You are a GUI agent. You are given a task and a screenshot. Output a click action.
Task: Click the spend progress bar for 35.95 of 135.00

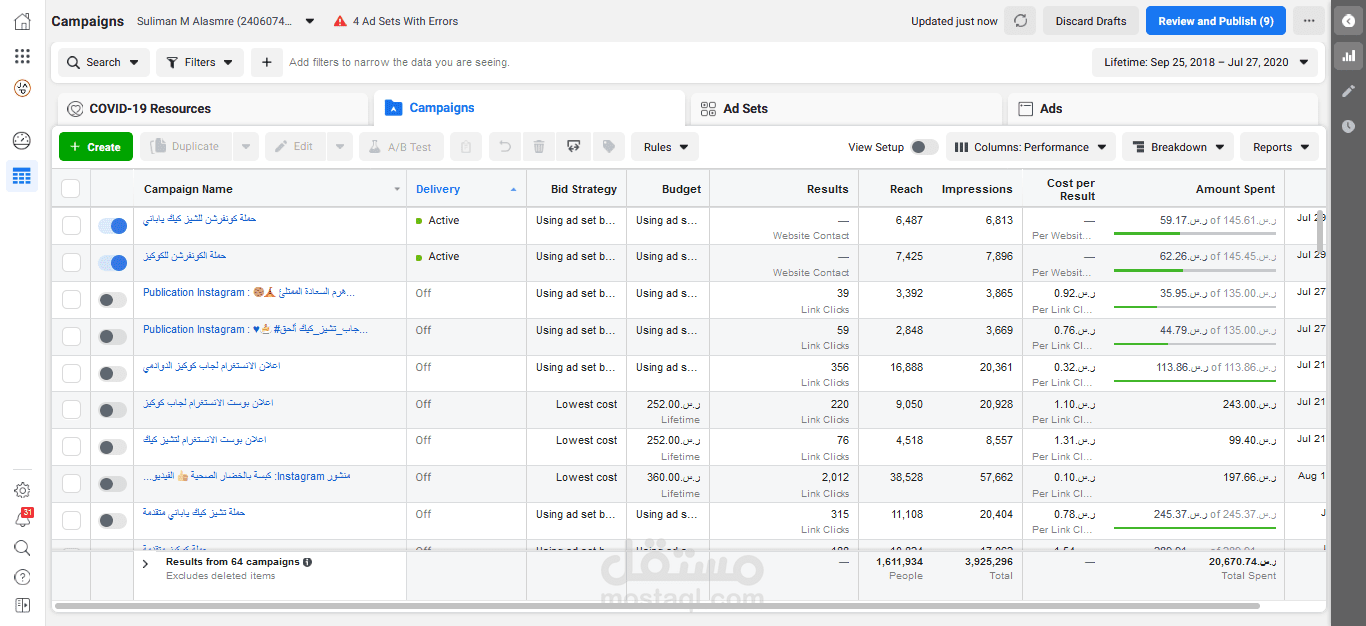[1194, 307]
